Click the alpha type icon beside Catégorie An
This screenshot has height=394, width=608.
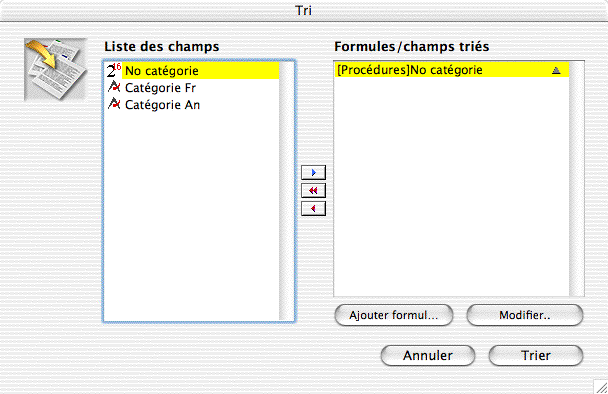[114, 104]
